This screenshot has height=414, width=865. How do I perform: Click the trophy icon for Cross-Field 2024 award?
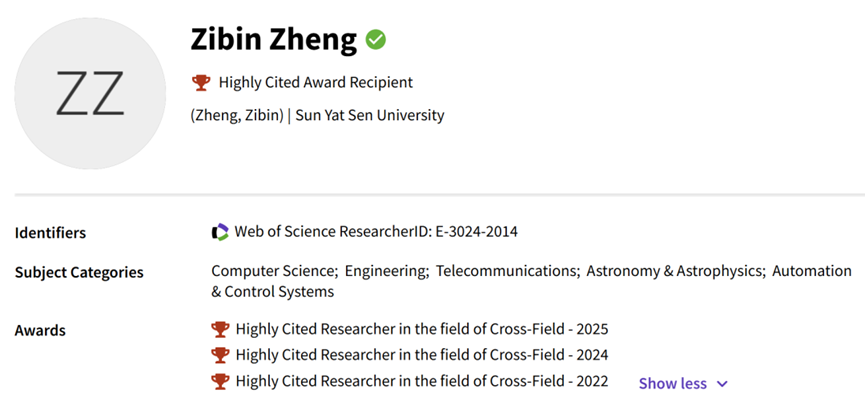(220, 355)
